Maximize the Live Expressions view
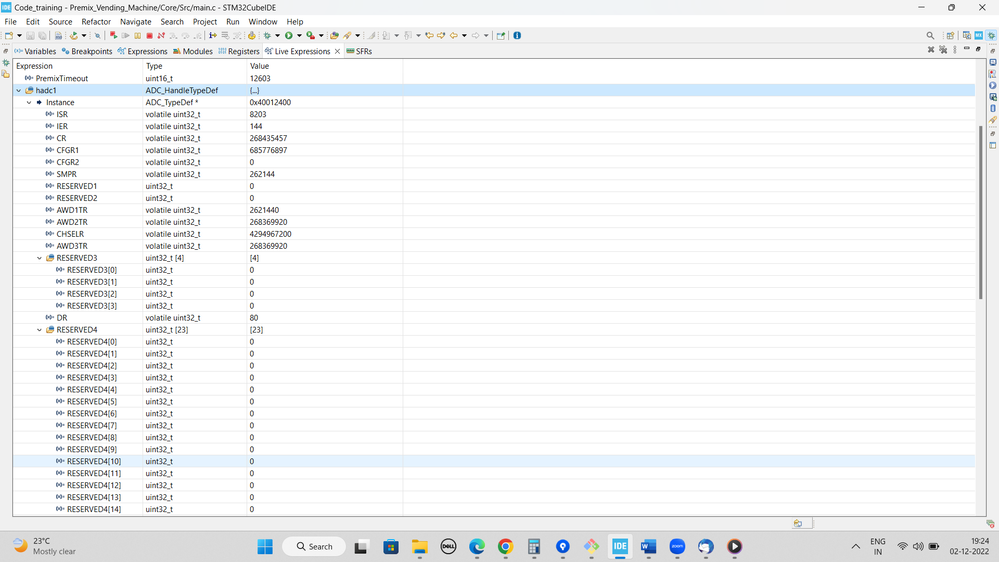Viewport: 999px width, 562px height. pos(979,49)
